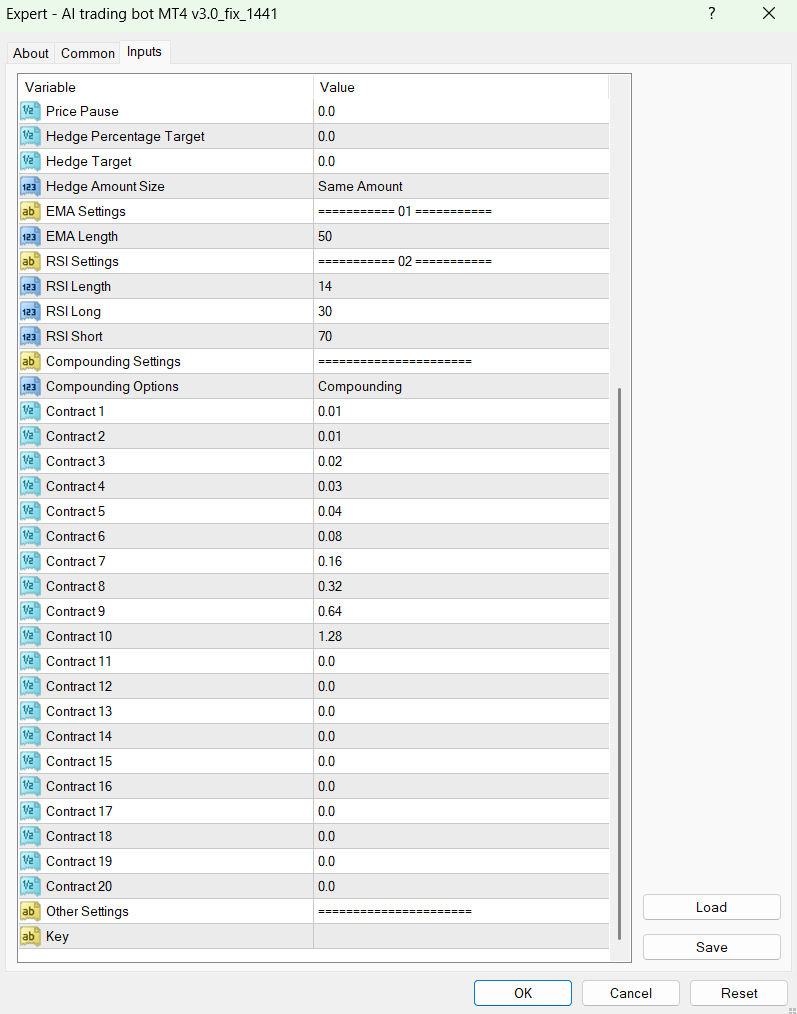The height and width of the screenshot is (1014, 797).
Task: Click the double icon beside Contract 2
Action: (30, 437)
